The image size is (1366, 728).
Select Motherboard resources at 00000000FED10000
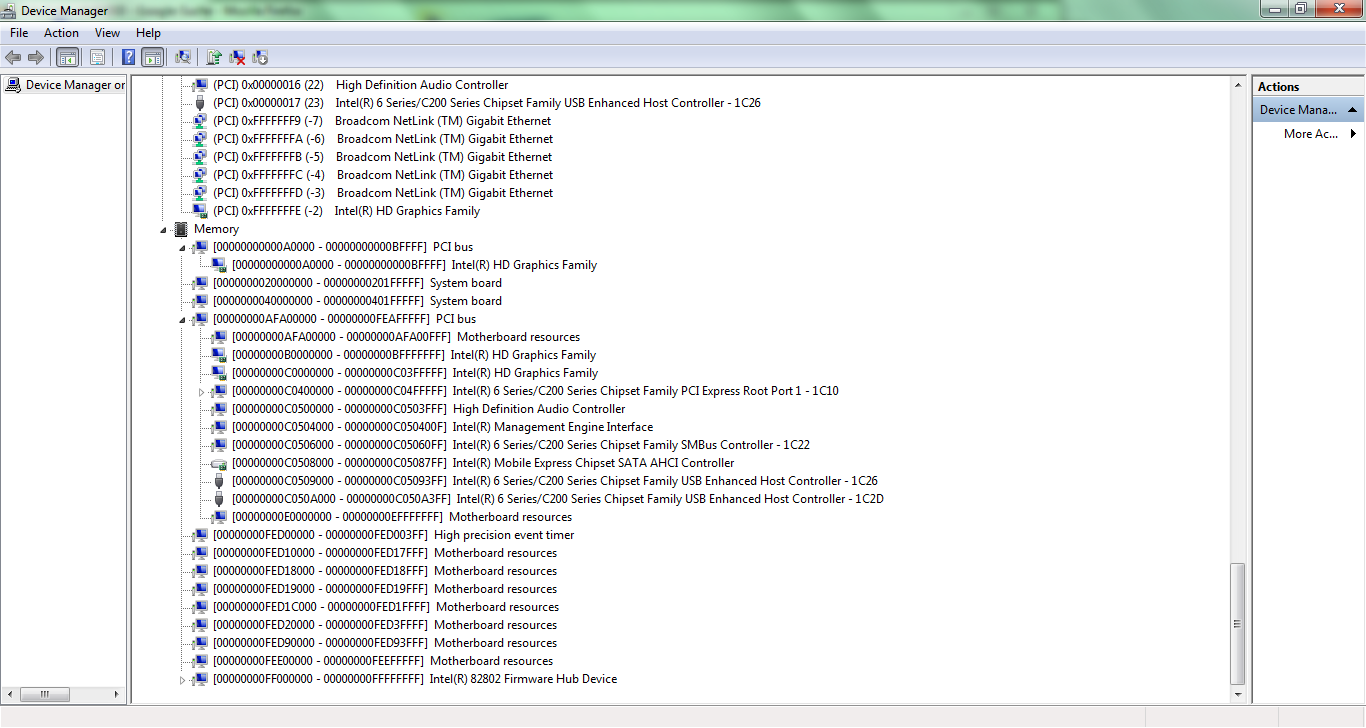385,553
